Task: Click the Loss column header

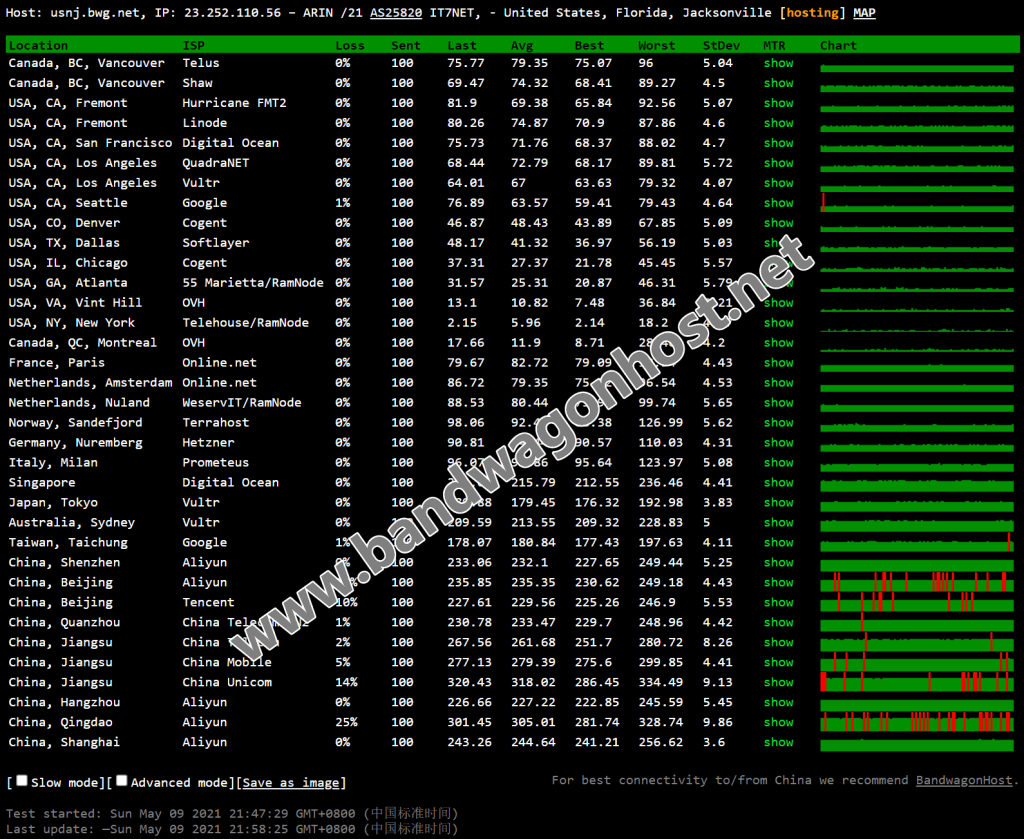Action: pyautogui.click(x=349, y=46)
